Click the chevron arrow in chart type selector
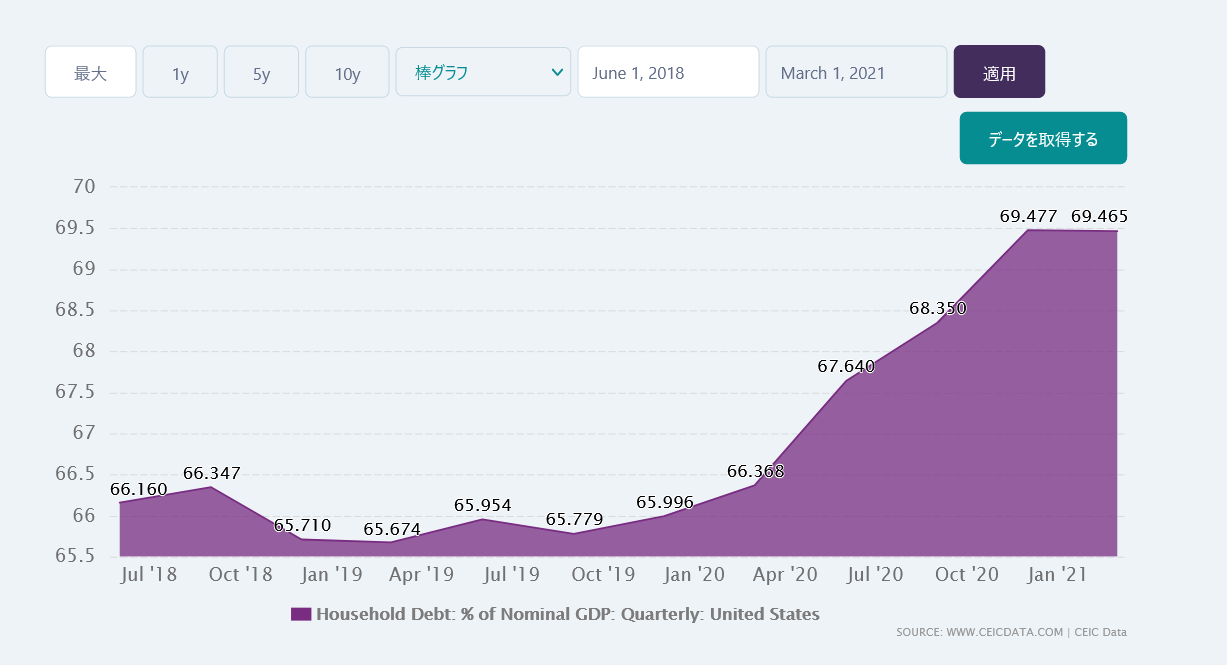This screenshot has width=1227, height=665. click(x=557, y=72)
